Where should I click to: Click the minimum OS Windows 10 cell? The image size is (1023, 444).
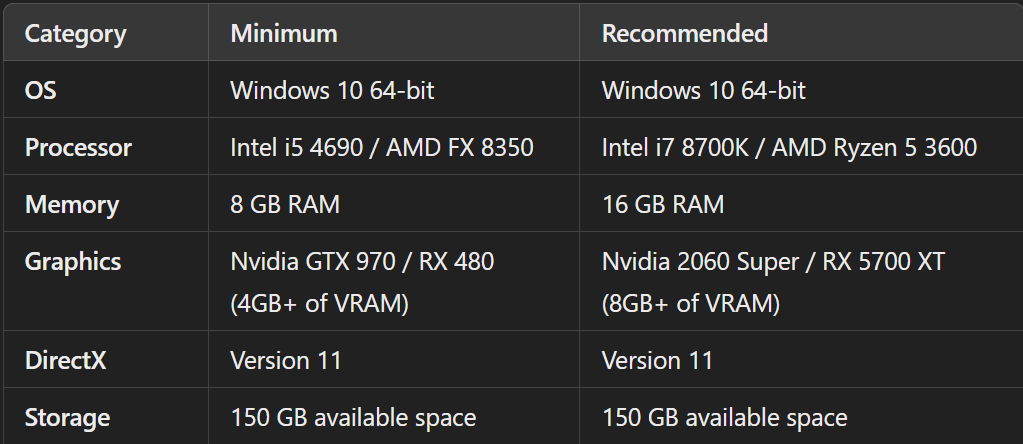(x=332, y=90)
